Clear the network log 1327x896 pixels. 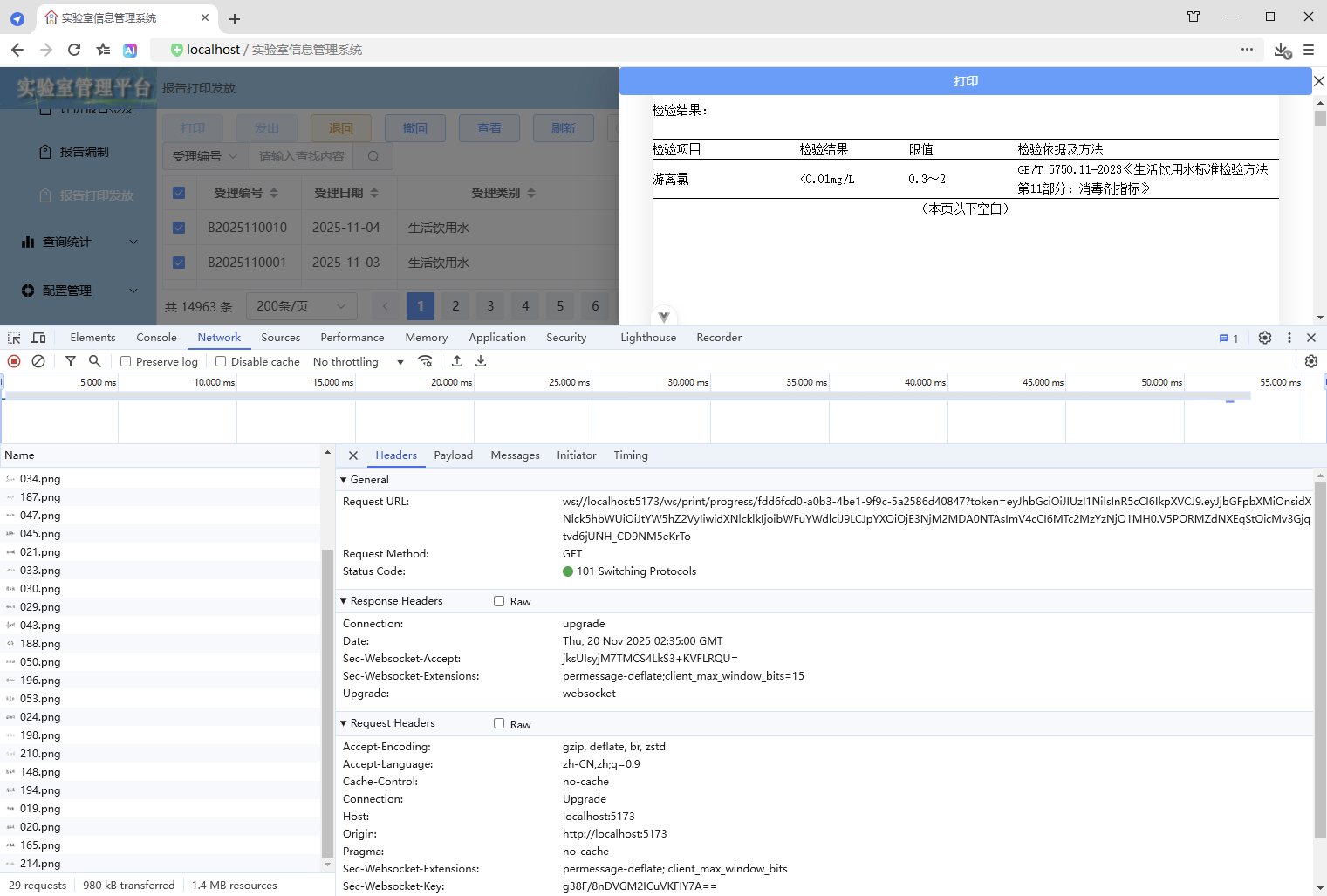38,361
